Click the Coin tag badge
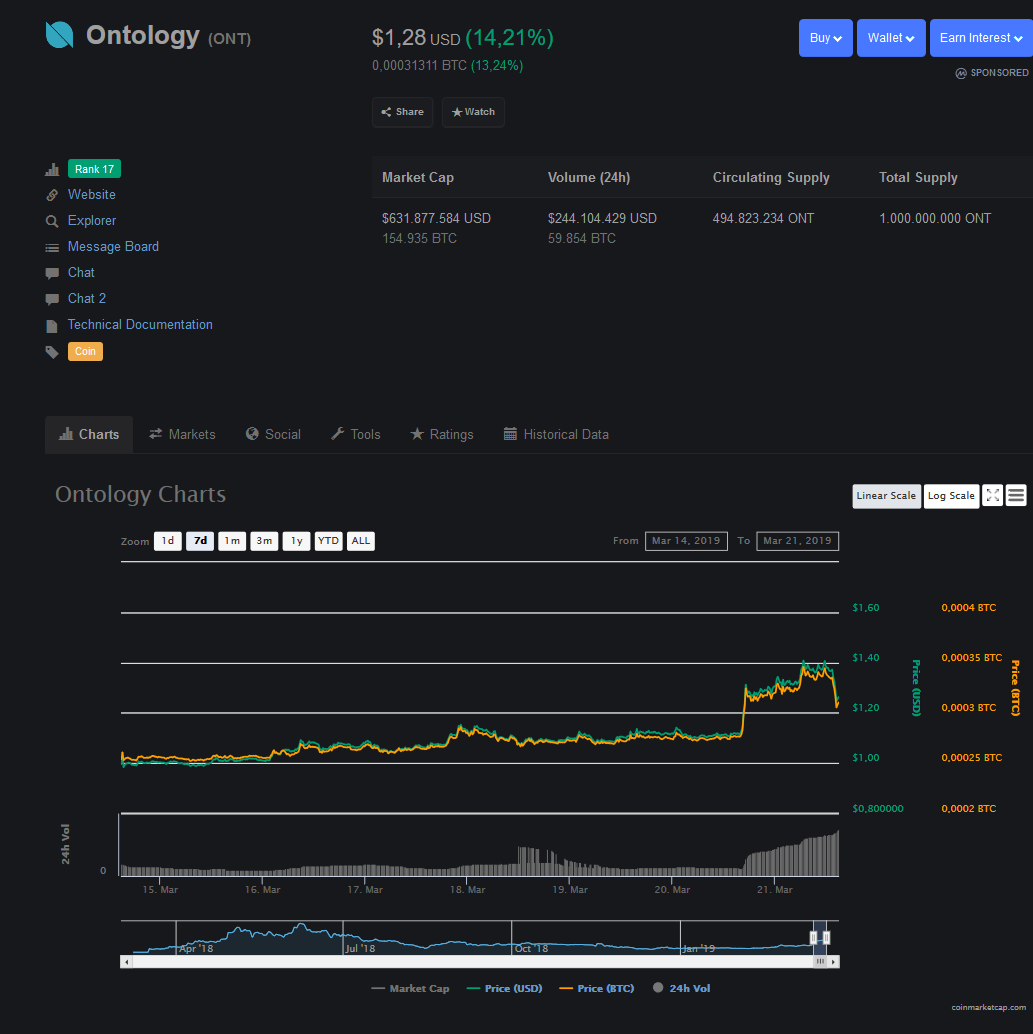Viewport: 1033px width, 1034px height. (85, 351)
